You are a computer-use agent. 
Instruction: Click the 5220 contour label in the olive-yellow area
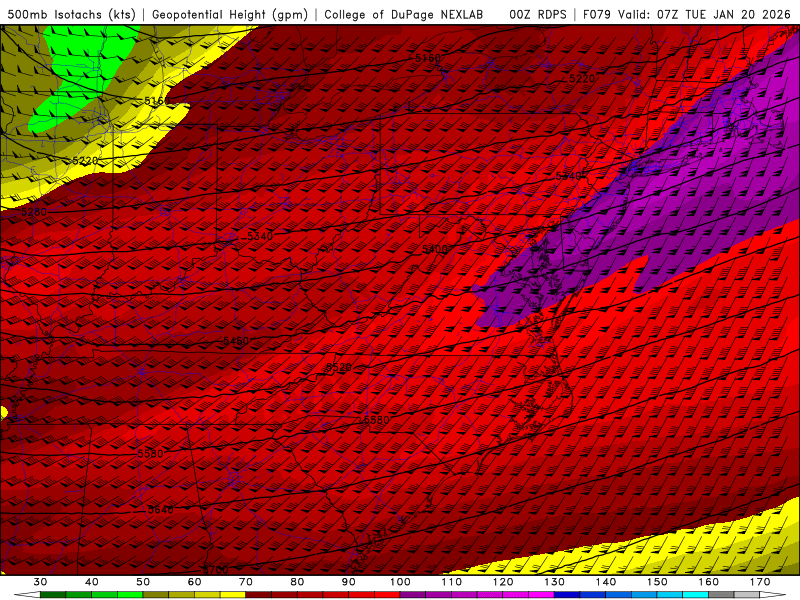(x=85, y=161)
